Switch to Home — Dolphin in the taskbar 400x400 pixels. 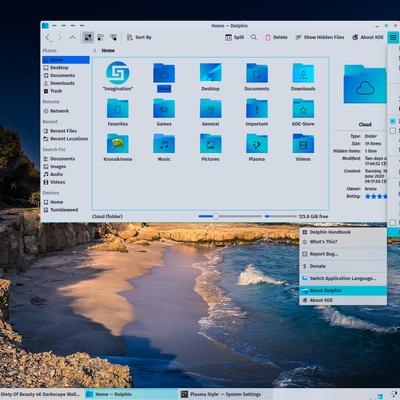(132, 394)
